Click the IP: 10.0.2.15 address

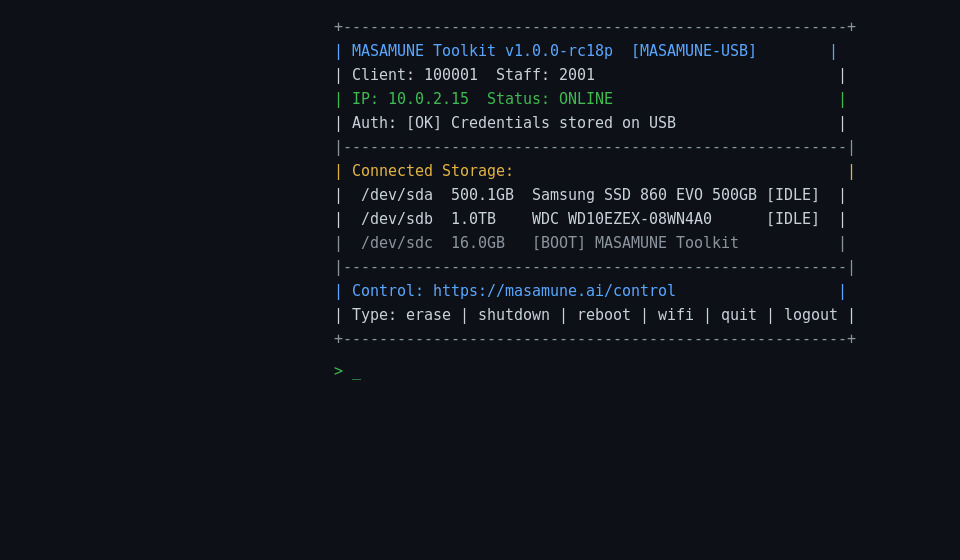410,99
